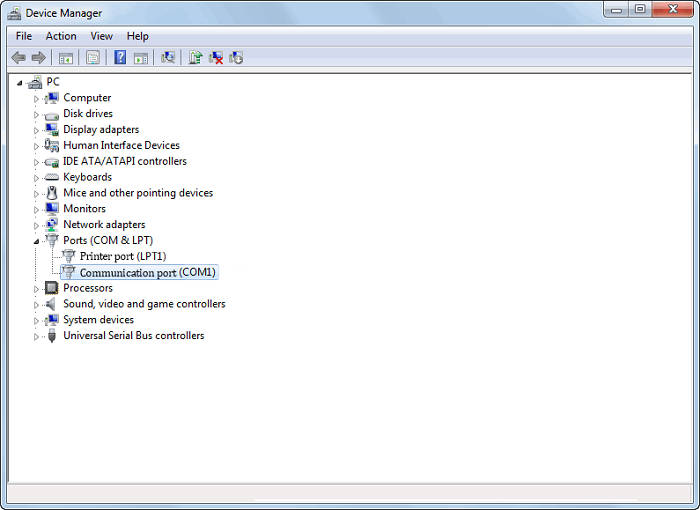Click the Human Interface Devices icon
Screen dimensions: 700x510
click(52, 145)
